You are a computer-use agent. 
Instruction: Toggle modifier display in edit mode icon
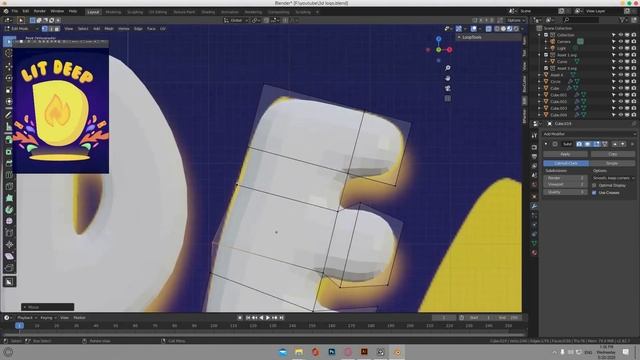coord(596,144)
